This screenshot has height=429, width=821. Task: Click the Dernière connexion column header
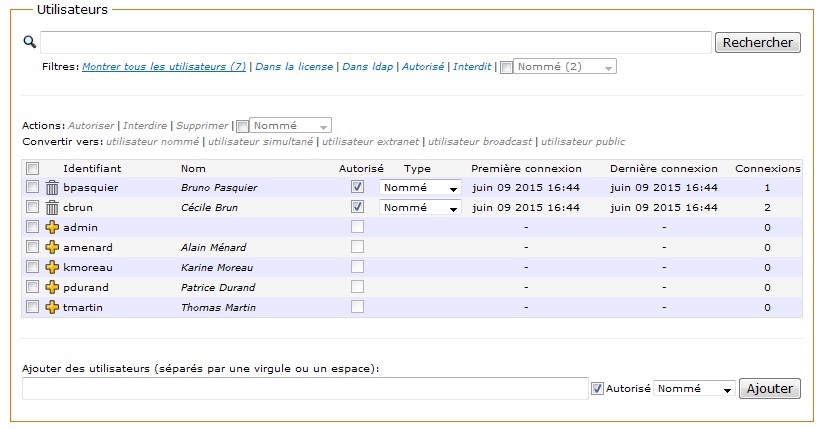pos(663,168)
